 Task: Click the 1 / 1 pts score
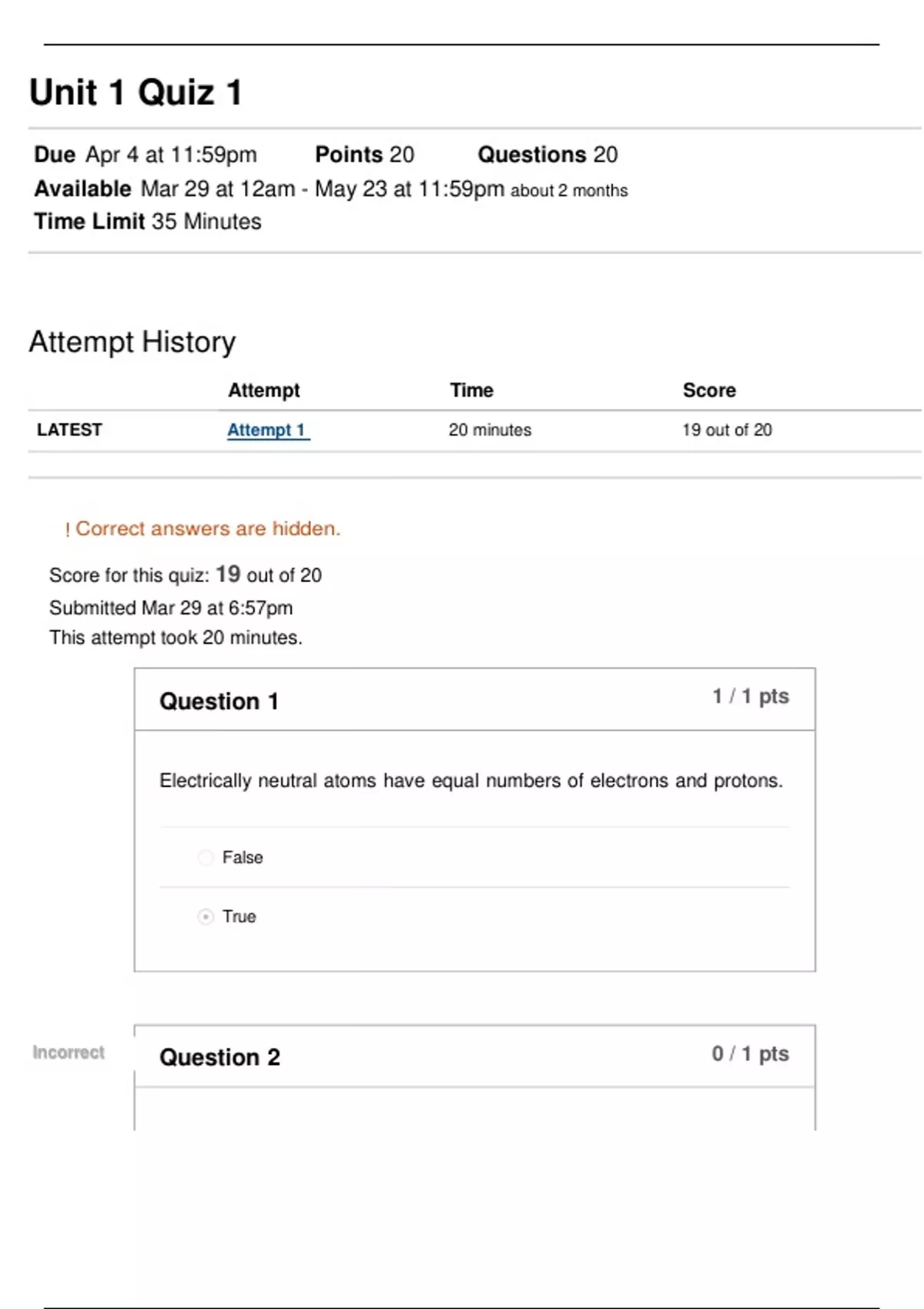pos(750,696)
